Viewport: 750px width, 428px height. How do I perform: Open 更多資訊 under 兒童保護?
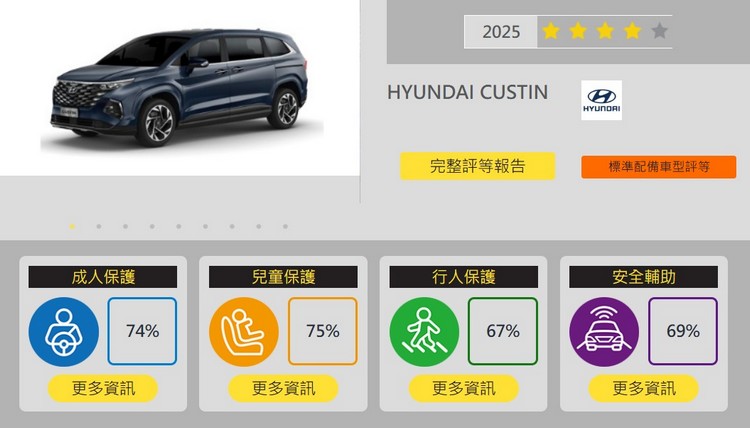(283, 388)
